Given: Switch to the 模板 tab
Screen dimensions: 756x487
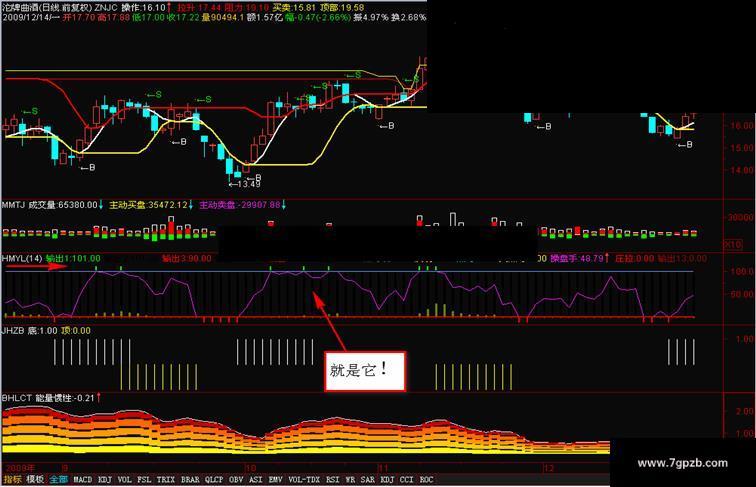Looking at the screenshot, I should (x=36, y=480).
